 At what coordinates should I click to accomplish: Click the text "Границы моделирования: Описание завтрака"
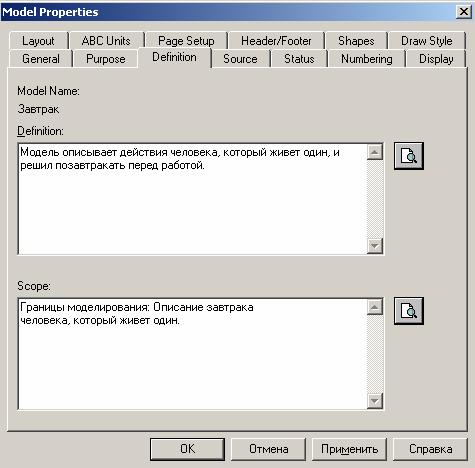137,307
